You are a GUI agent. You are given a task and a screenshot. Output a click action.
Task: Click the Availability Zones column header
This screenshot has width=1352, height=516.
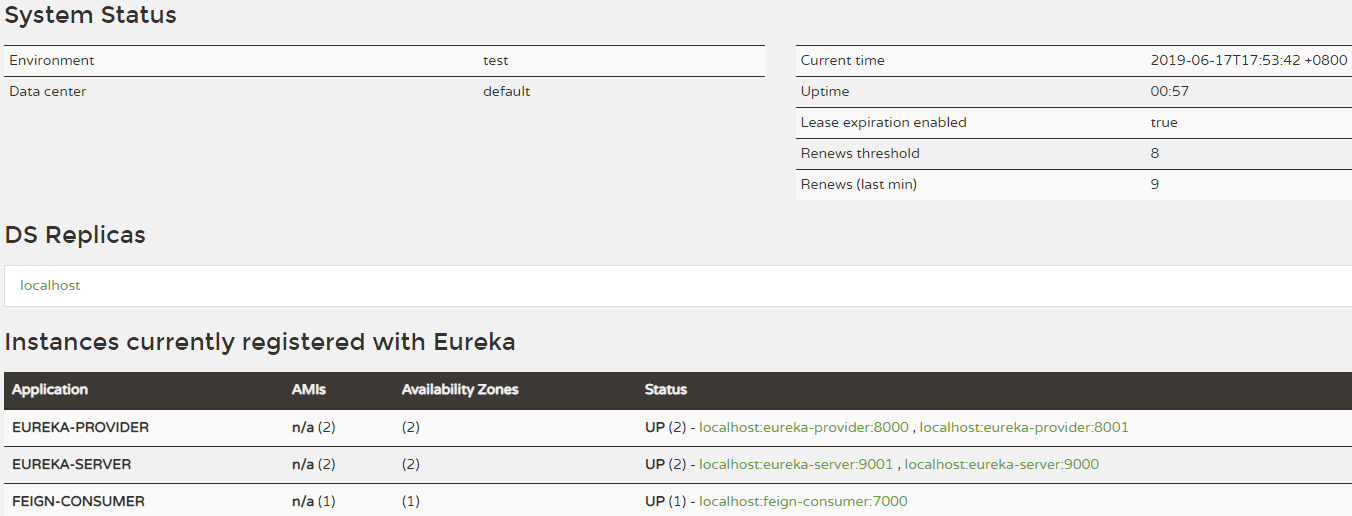click(x=460, y=390)
